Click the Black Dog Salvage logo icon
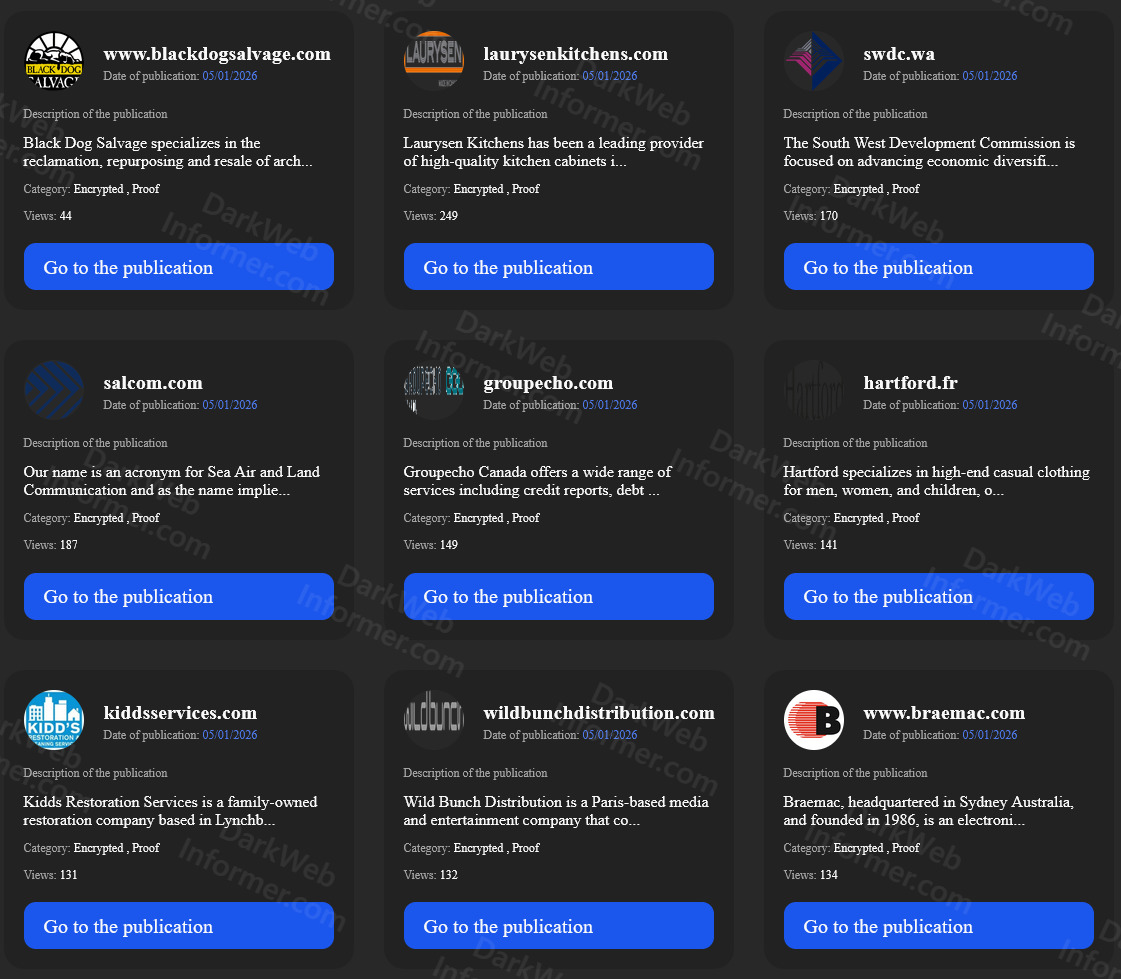1121x979 pixels. coord(53,61)
